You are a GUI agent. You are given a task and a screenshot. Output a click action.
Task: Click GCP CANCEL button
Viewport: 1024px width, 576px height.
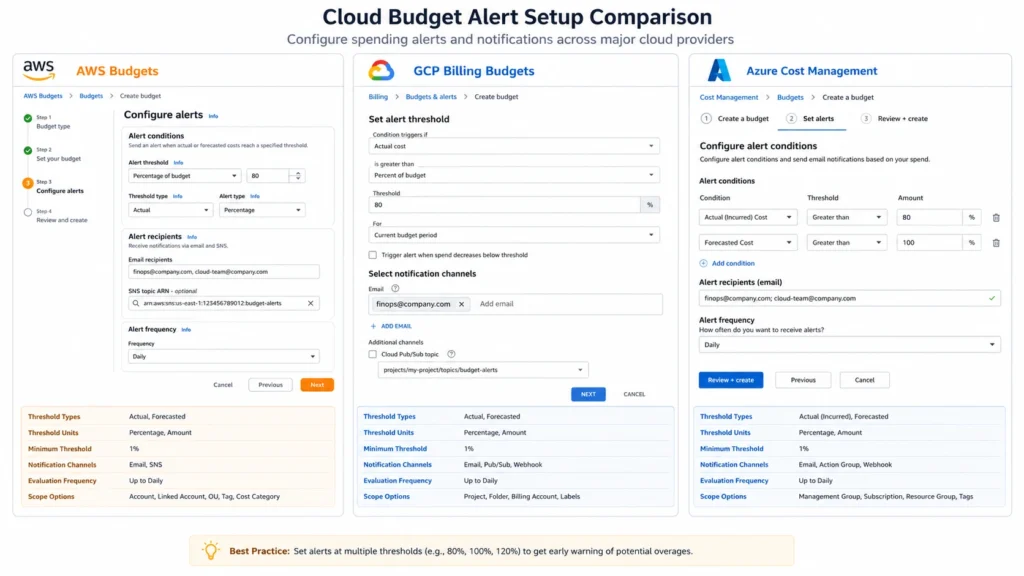(x=633, y=394)
